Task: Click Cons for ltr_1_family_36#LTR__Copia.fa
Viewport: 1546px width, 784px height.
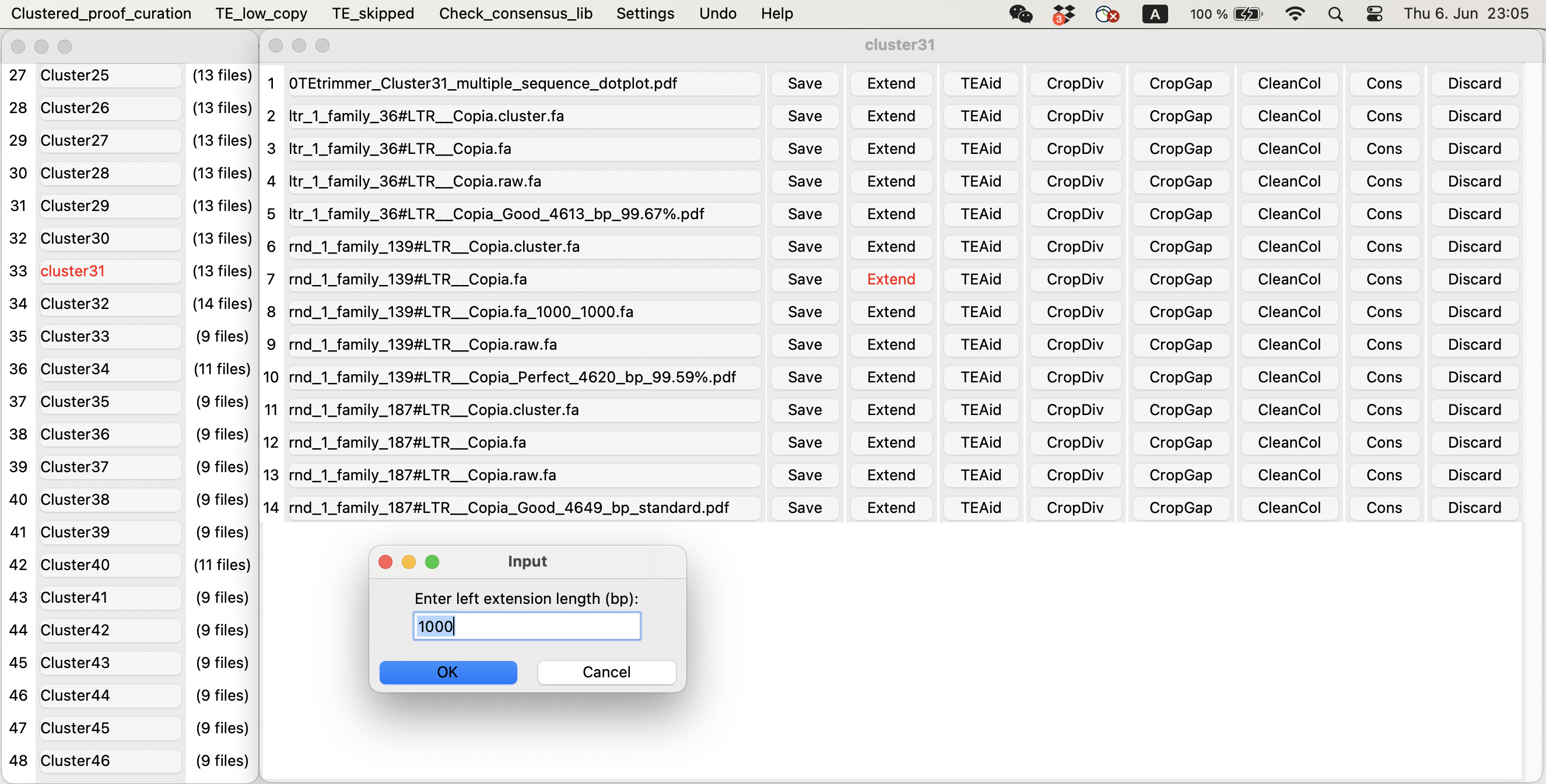Action: click(1383, 148)
